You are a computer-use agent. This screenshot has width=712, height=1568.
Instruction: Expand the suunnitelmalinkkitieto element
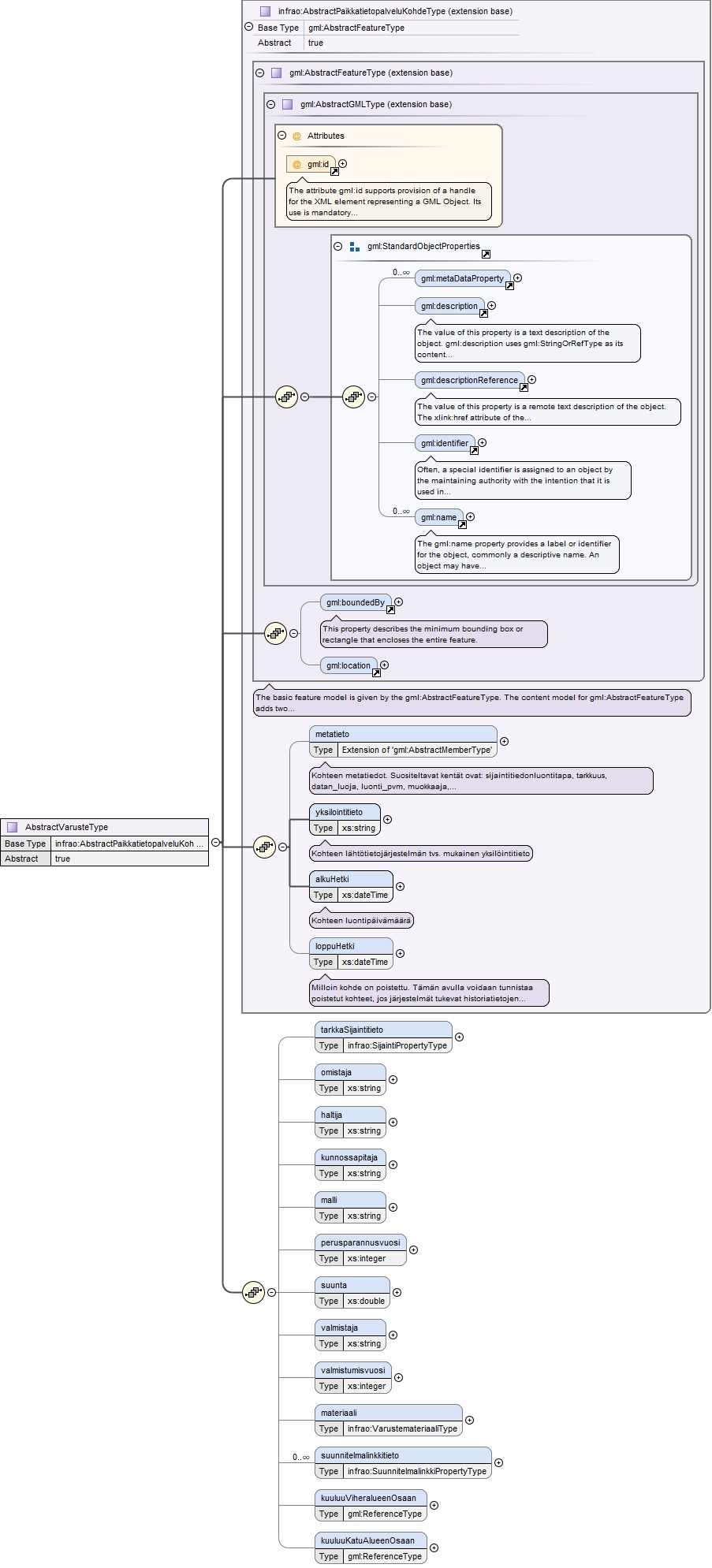pyautogui.click(x=498, y=1462)
